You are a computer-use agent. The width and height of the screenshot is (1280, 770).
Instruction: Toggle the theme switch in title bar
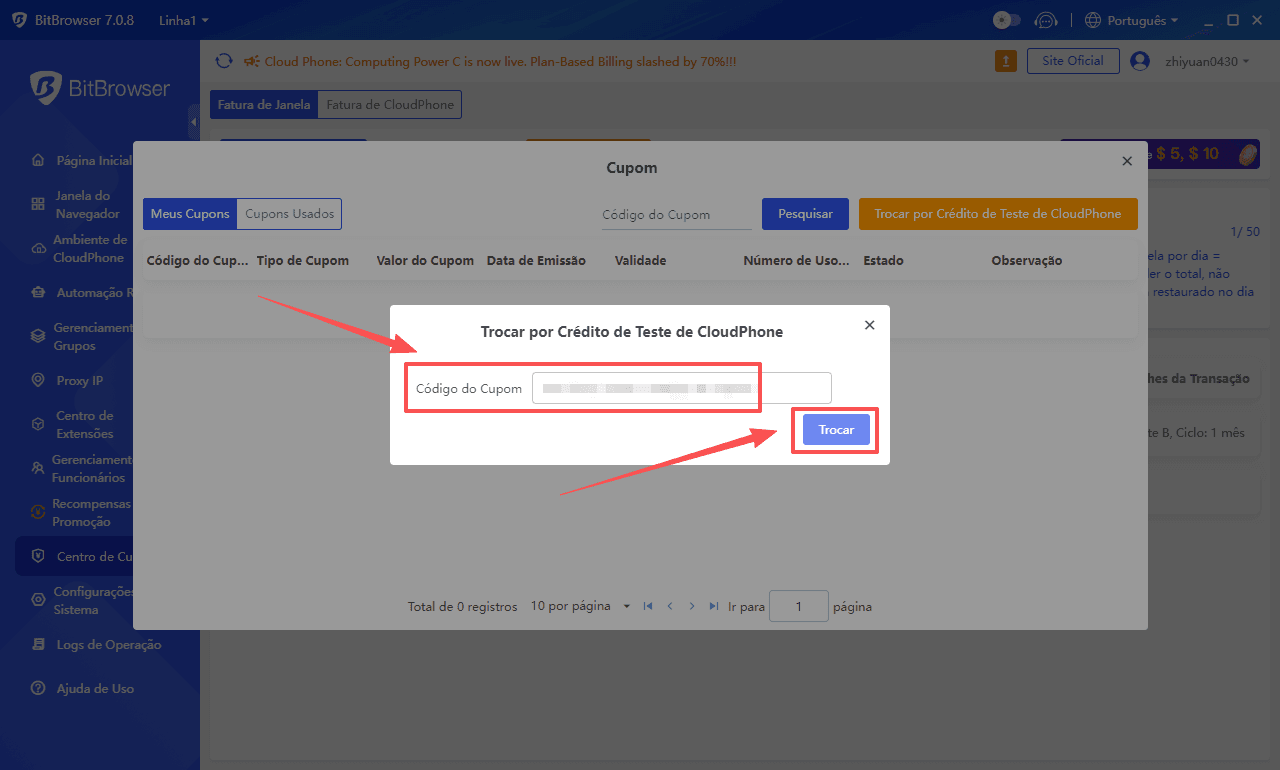coord(1006,20)
